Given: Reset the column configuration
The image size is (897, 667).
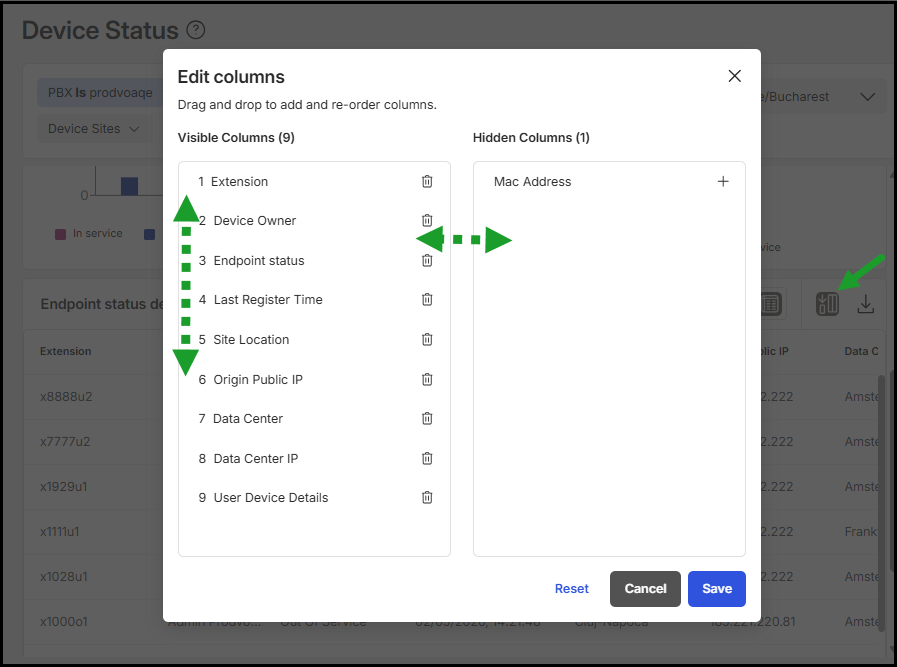Looking at the screenshot, I should [572, 589].
